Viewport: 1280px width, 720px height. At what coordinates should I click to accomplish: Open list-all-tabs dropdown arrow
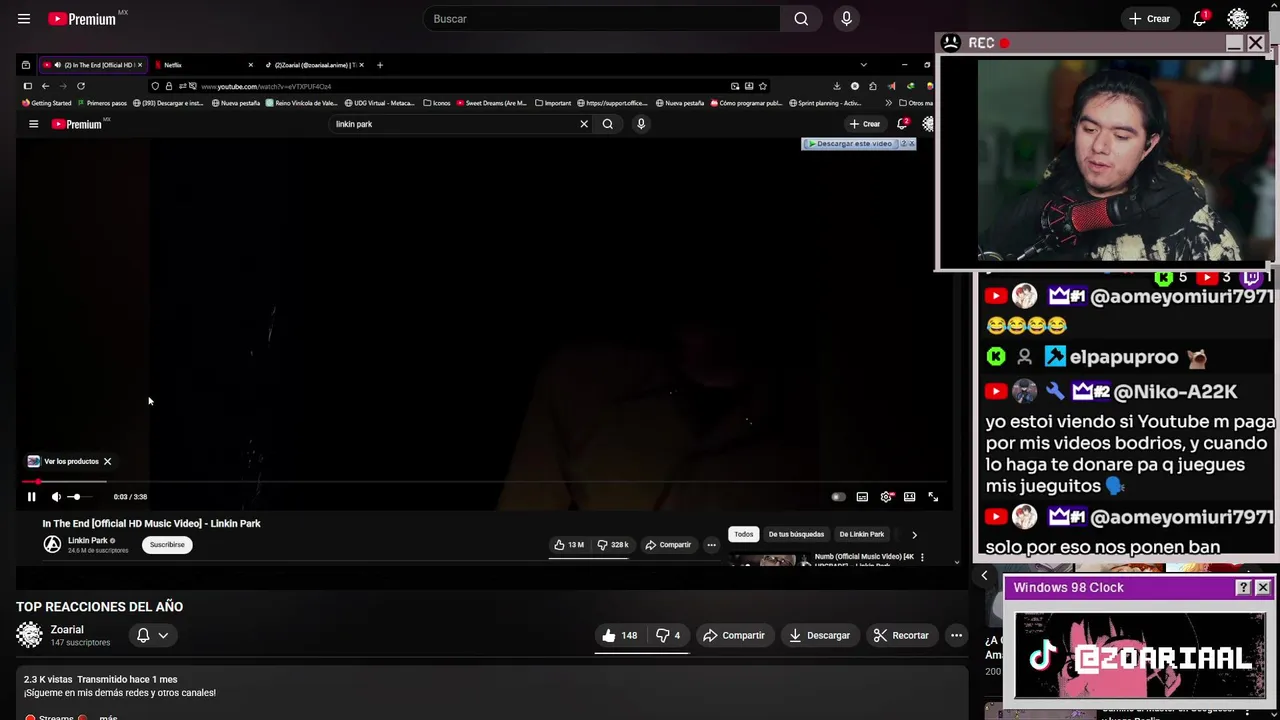pos(863,65)
